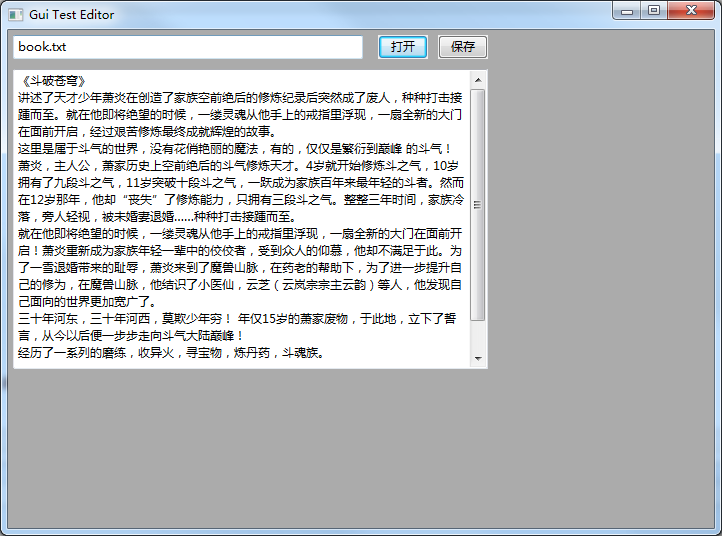Click the line starting with 在12岁那年
The height and width of the screenshot is (536, 722).
[241, 200]
